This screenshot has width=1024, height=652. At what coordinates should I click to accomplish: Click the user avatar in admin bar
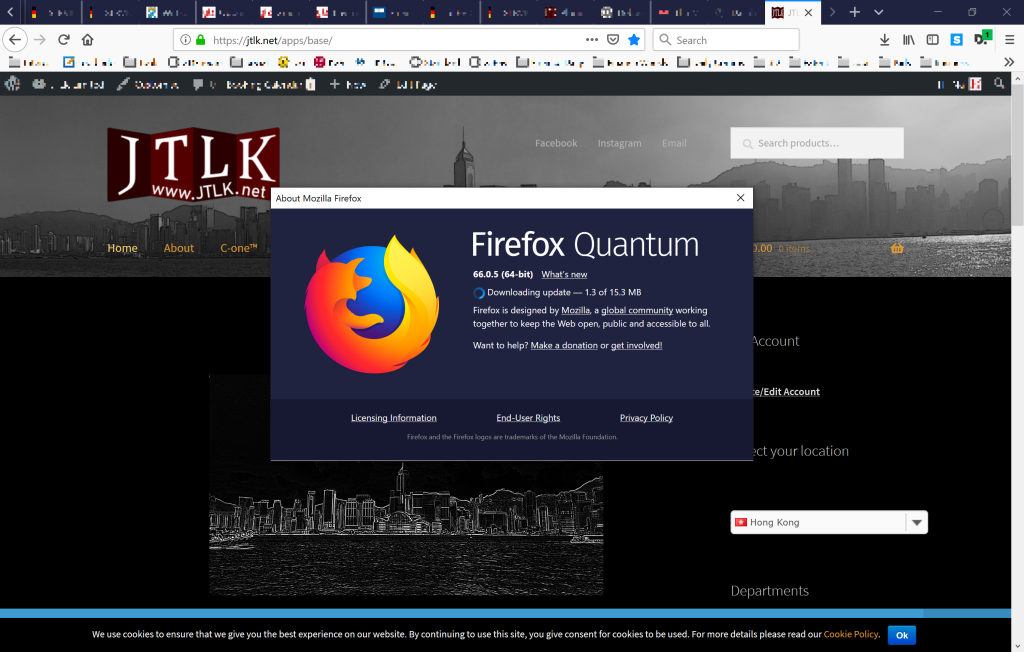[975, 84]
